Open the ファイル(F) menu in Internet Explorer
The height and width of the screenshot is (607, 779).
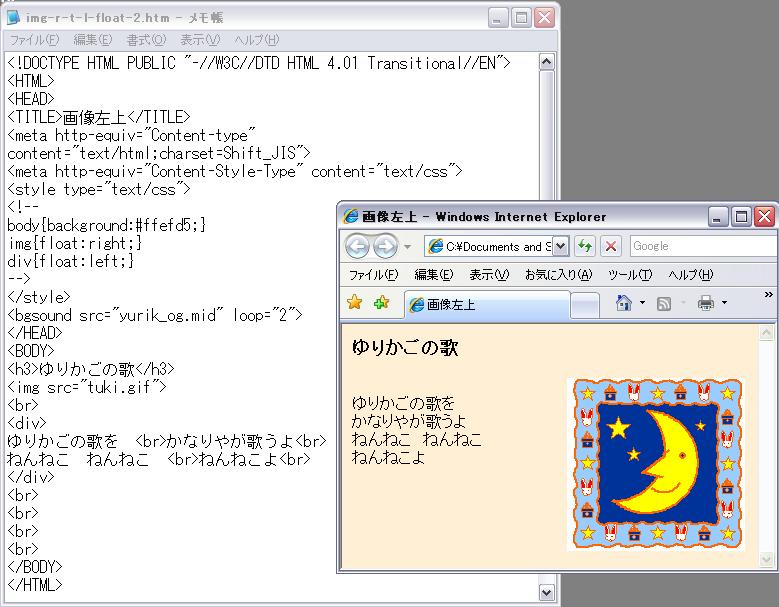click(374, 275)
